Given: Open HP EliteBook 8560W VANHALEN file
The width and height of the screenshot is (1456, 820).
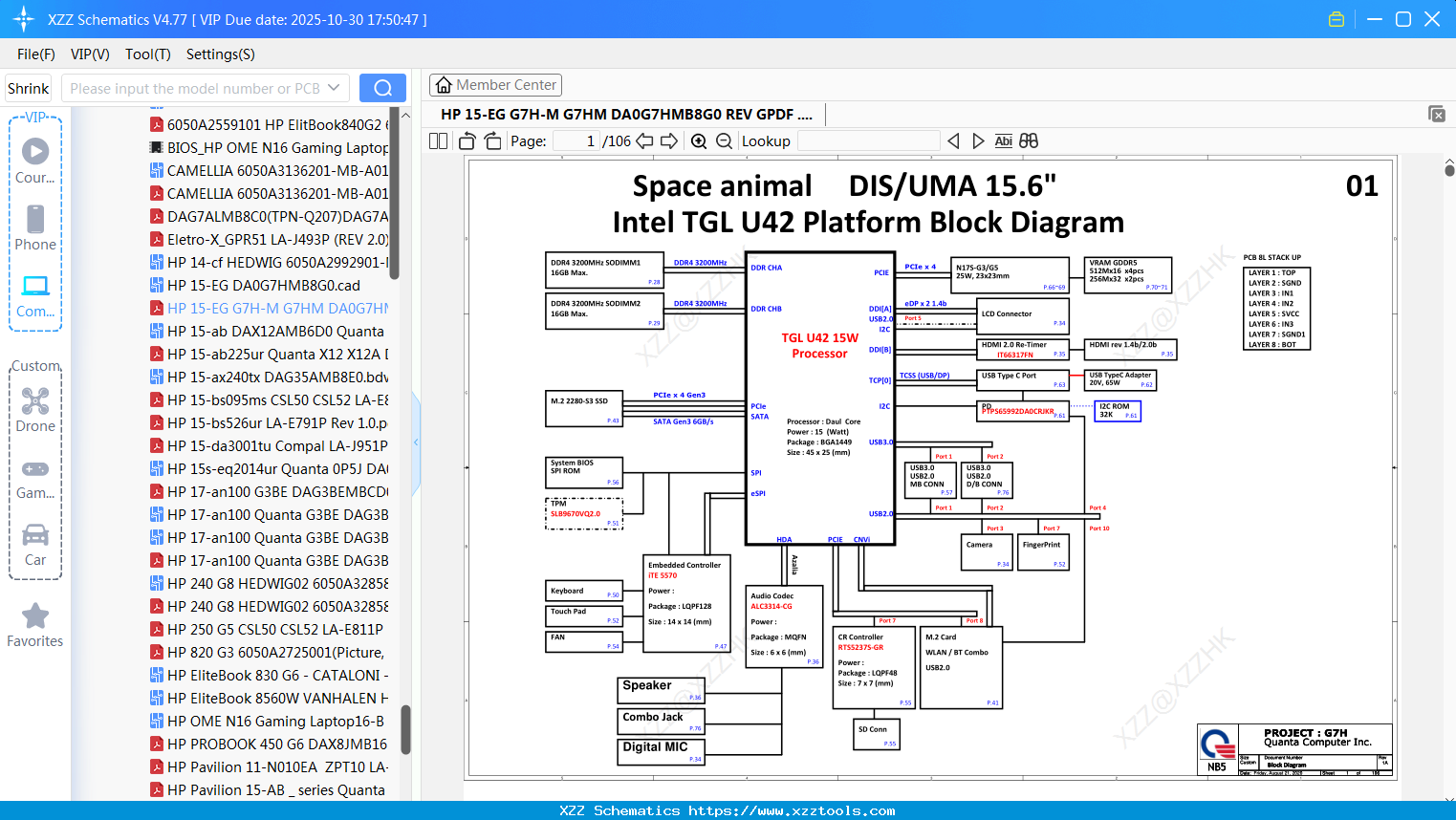Looking at the screenshot, I should coord(269,698).
